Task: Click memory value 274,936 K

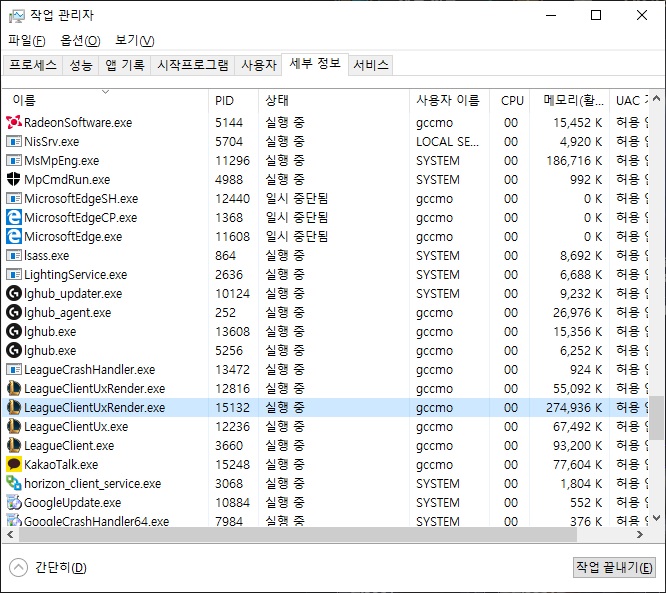Action: pos(574,407)
